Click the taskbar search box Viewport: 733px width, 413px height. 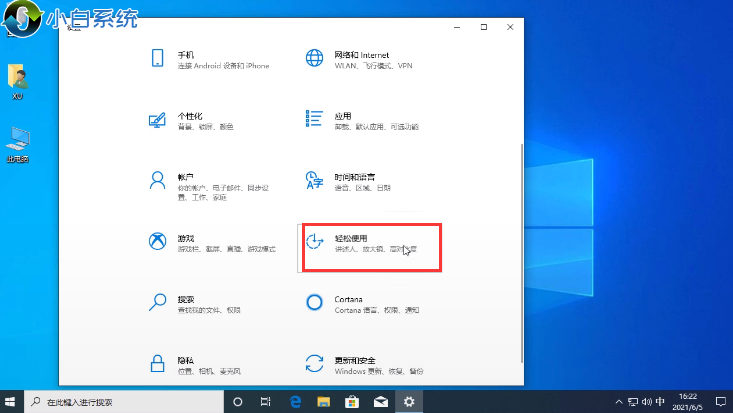click(x=122, y=401)
